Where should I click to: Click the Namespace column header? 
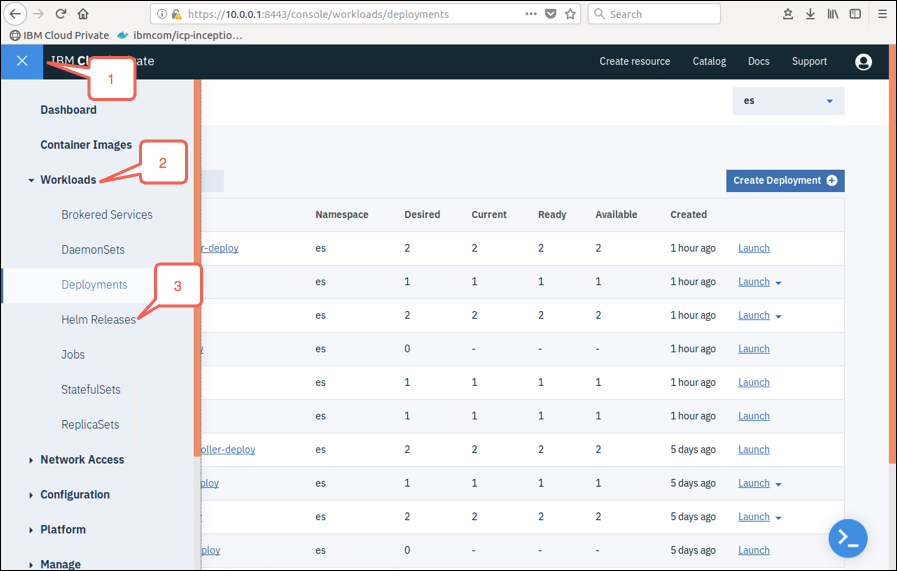342,215
